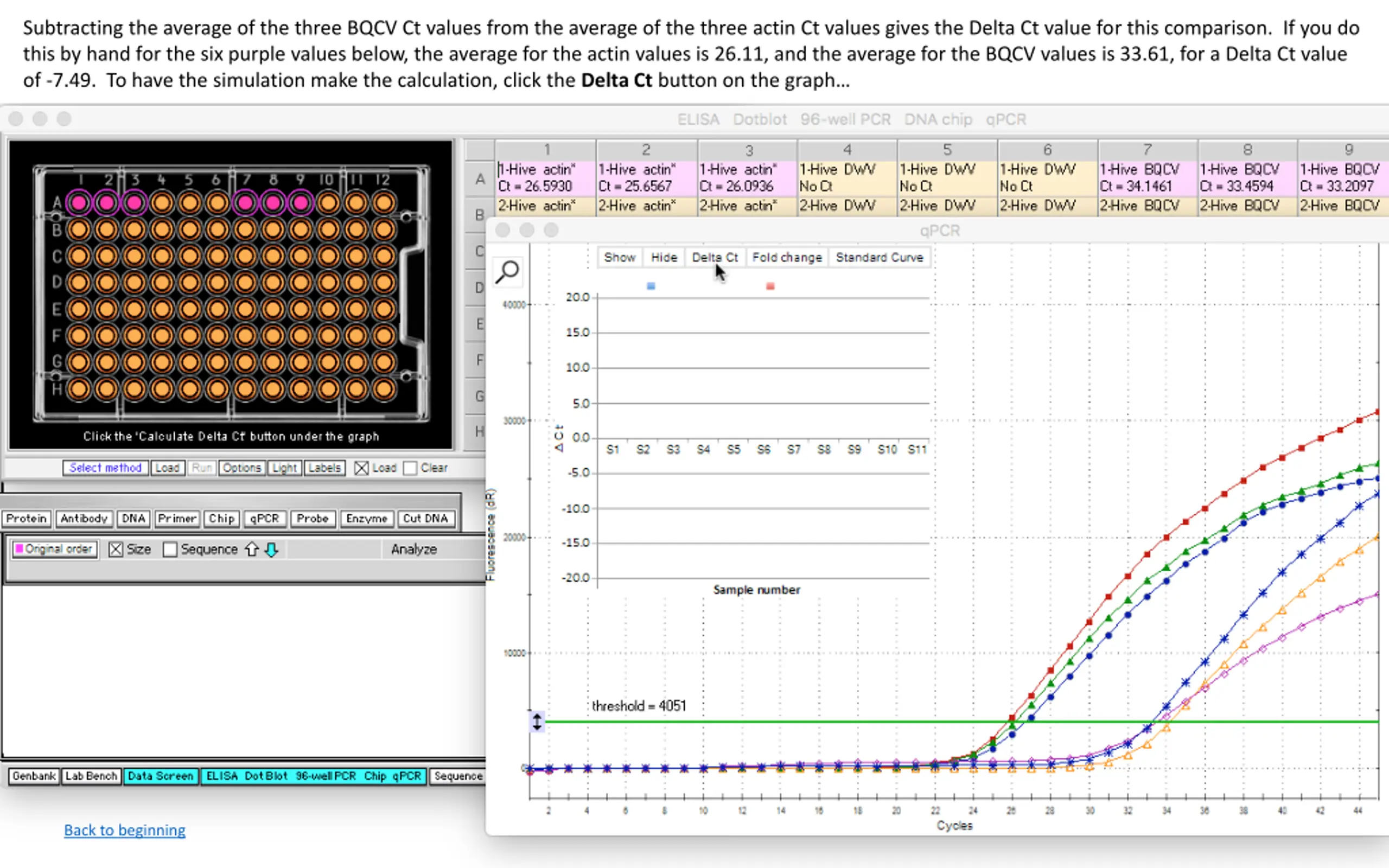This screenshot has height=868, width=1389.
Task: Toggle the Load checkbox
Action: click(x=361, y=468)
